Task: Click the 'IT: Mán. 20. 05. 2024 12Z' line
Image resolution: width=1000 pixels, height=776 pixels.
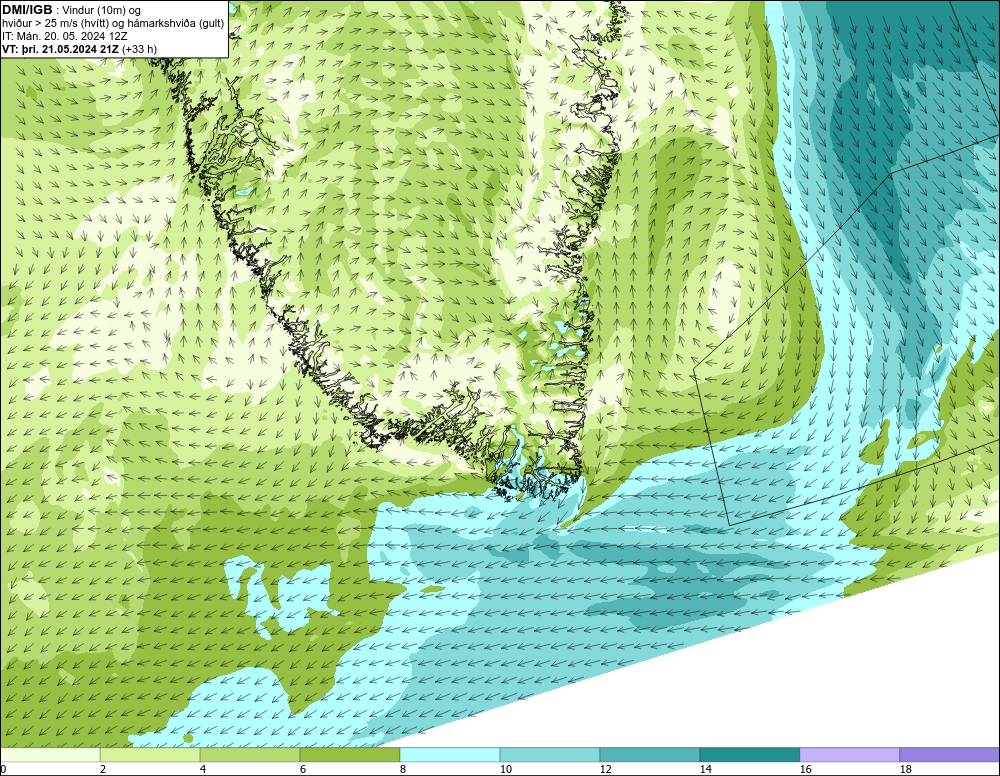Action: click(64, 36)
